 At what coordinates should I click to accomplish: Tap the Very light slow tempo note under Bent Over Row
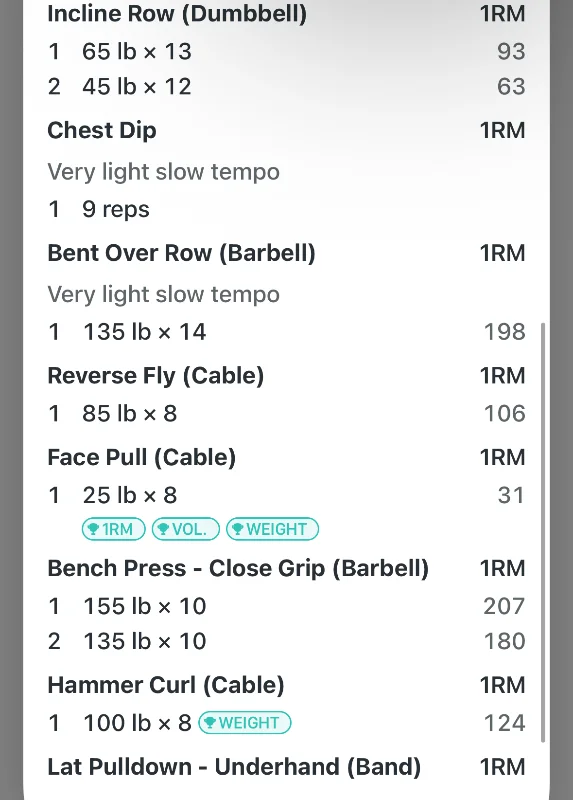163,295
